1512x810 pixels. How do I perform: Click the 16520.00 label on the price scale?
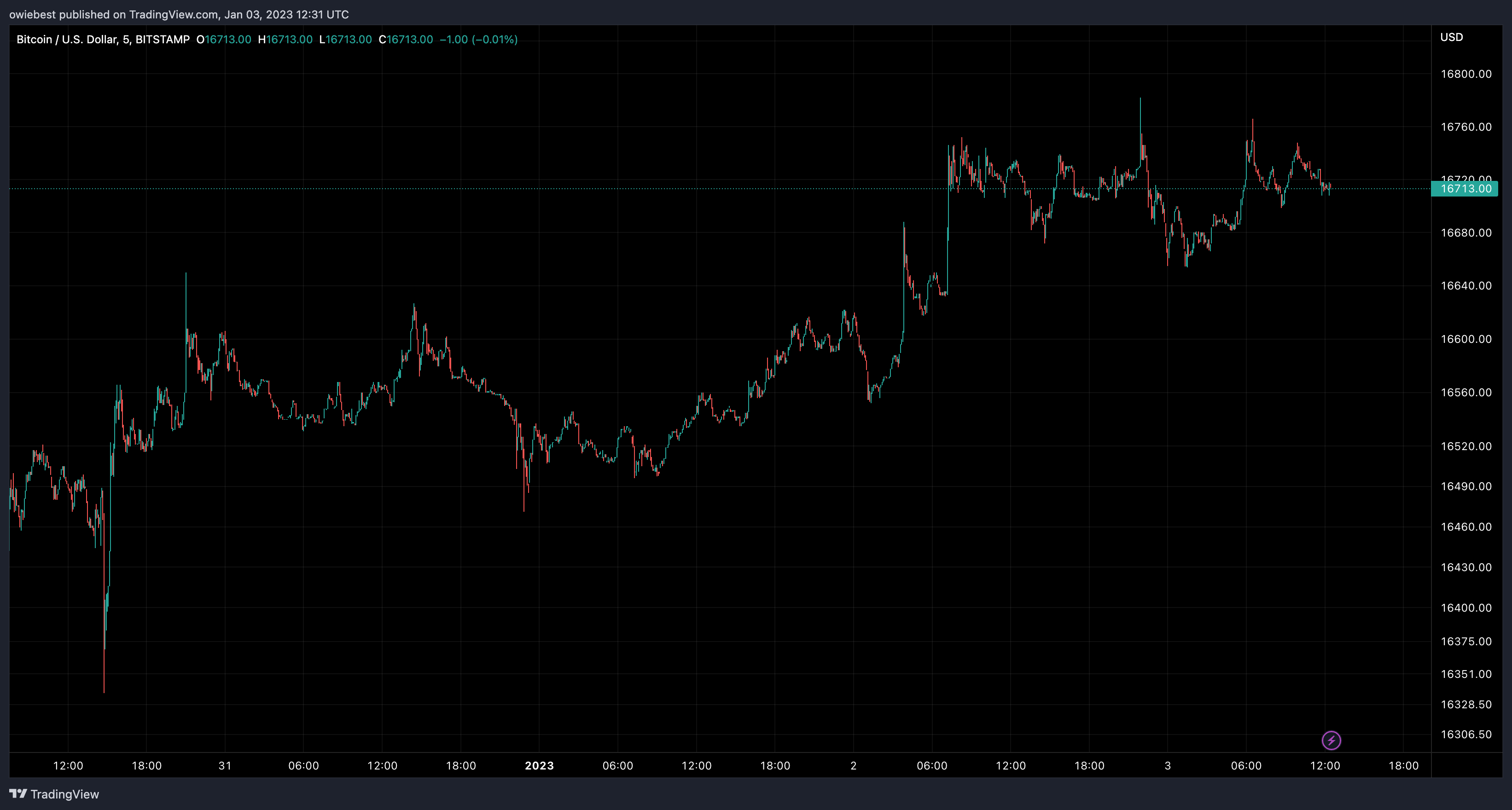pos(1465,446)
